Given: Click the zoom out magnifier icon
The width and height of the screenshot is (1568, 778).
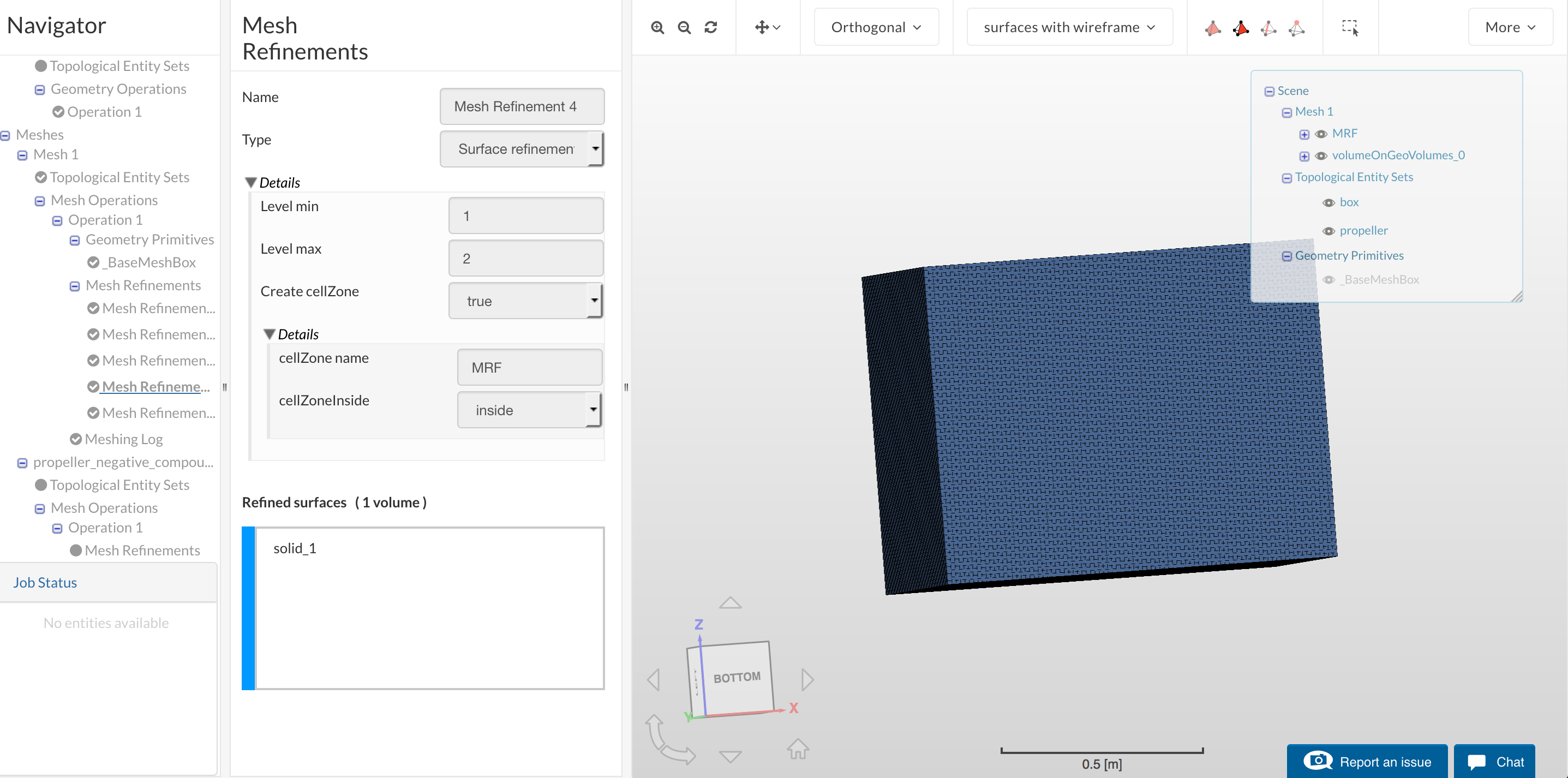Looking at the screenshot, I should (x=684, y=27).
